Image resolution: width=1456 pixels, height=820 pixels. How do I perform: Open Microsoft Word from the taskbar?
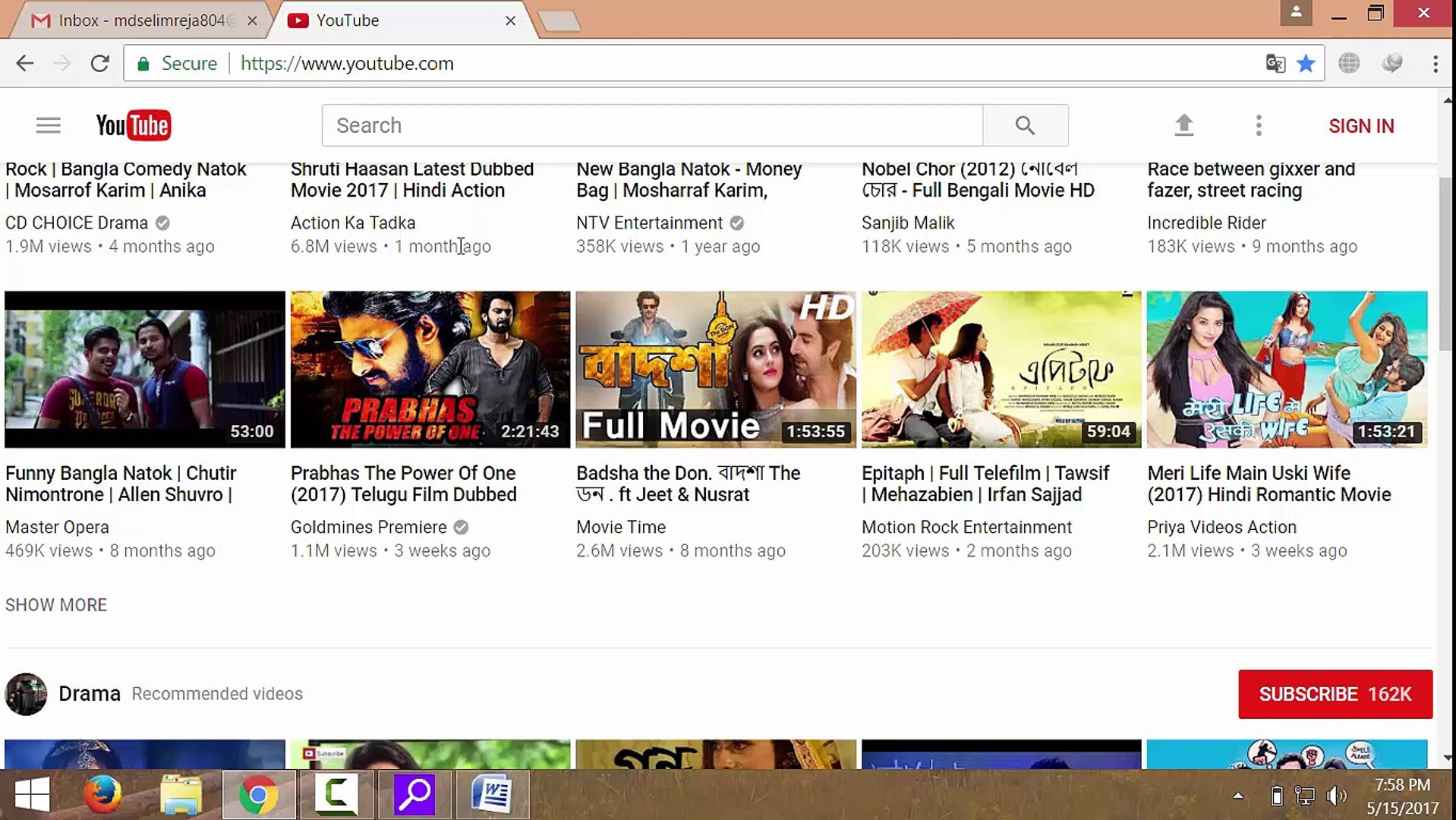coord(492,794)
